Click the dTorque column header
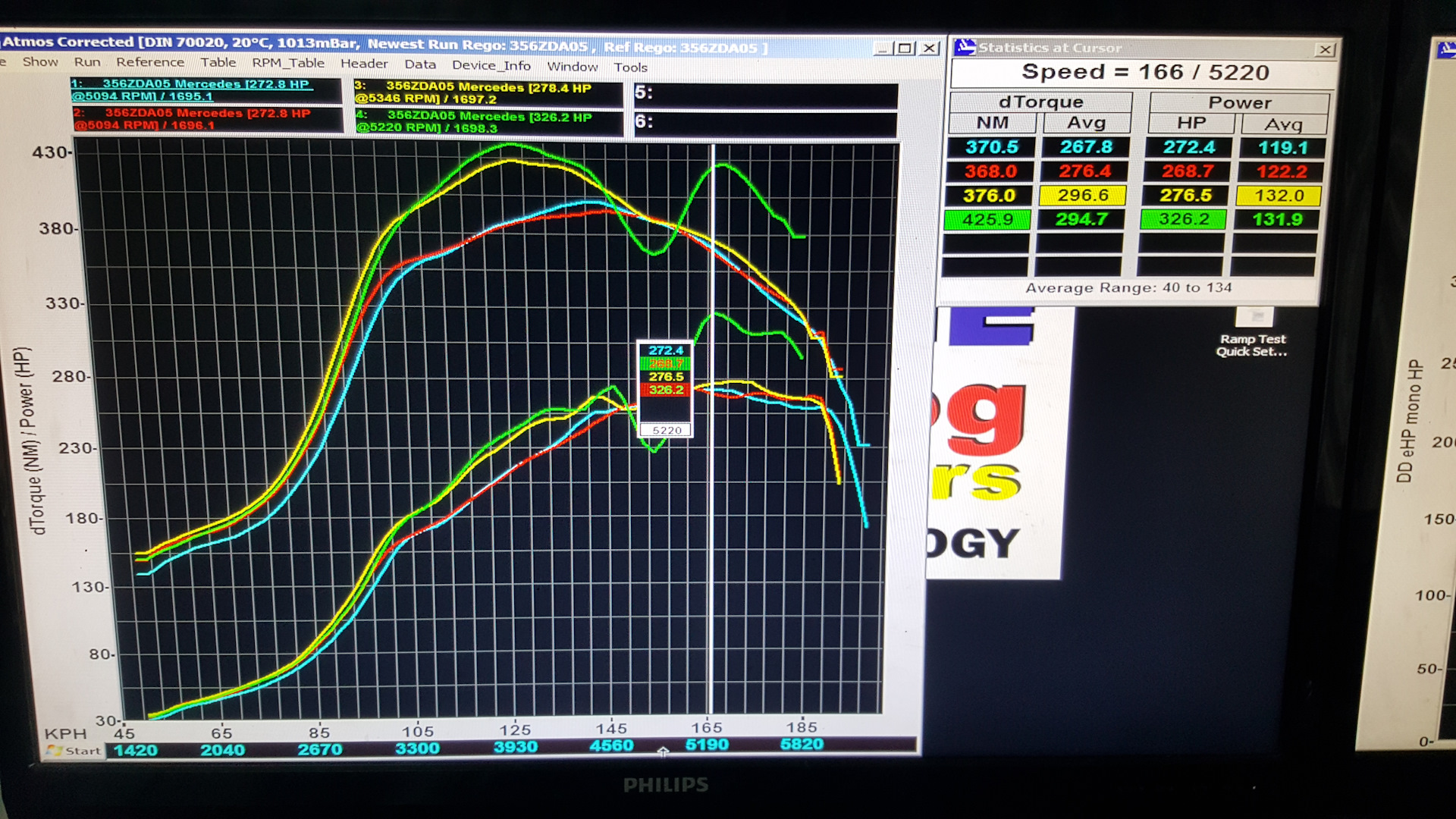Screen dimensions: 1456x819 tap(1040, 102)
